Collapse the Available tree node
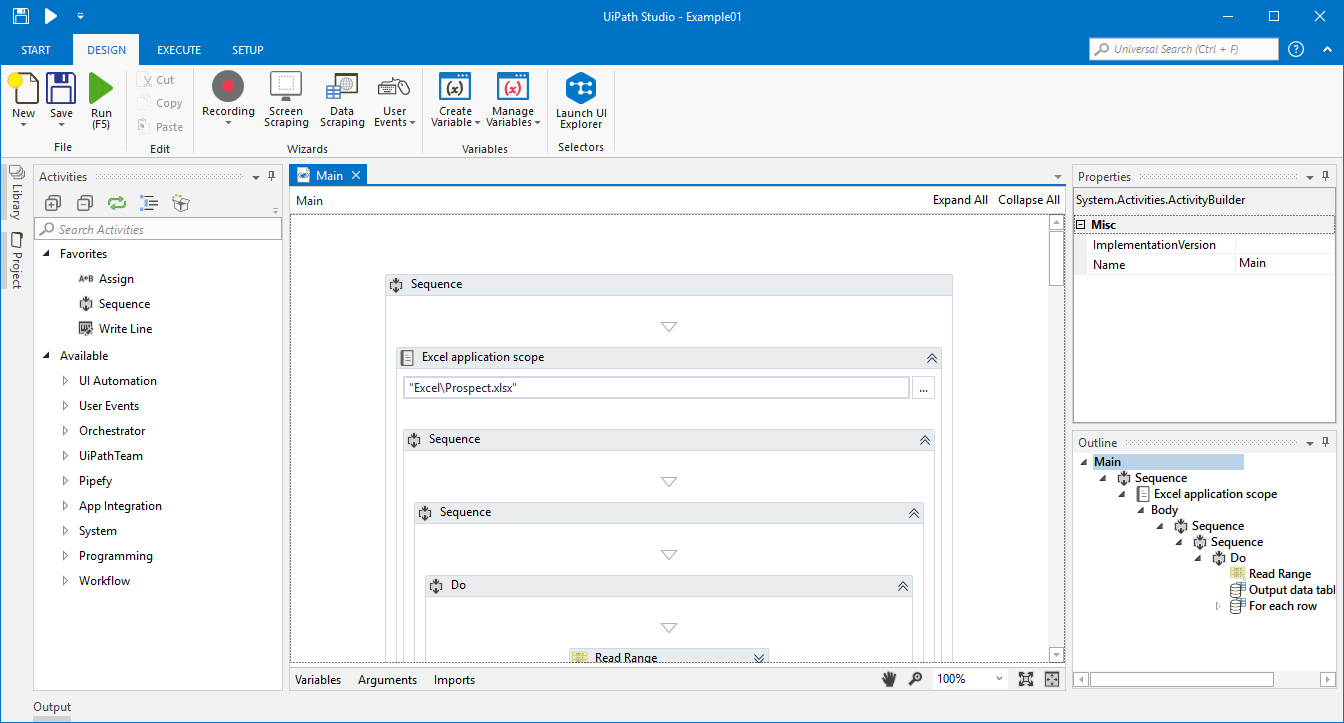This screenshot has height=723, width=1344. coord(47,356)
